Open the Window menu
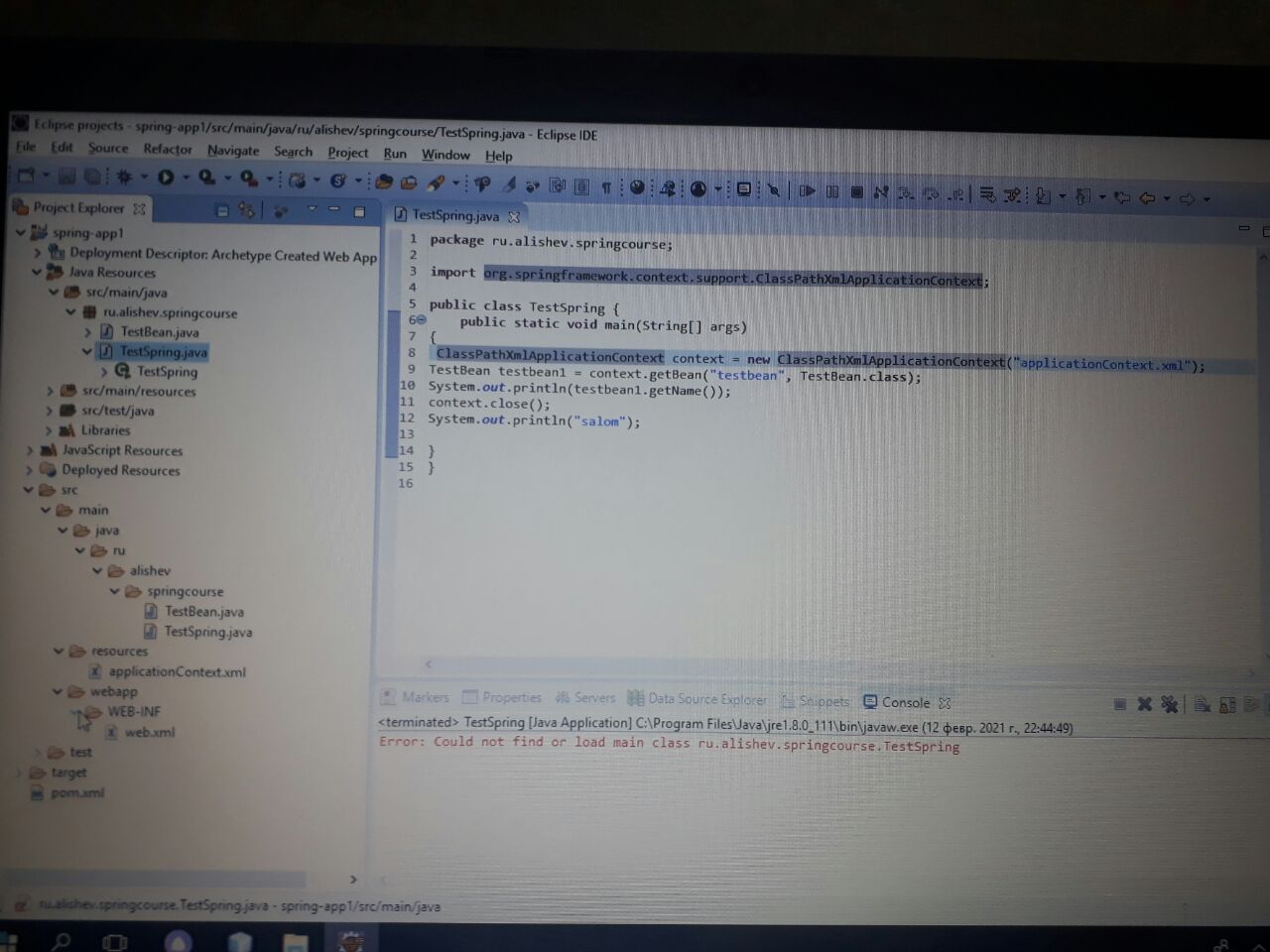Image resolution: width=1270 pixels, height=952 pixels. pyautogui.click(x=445, y=155)
